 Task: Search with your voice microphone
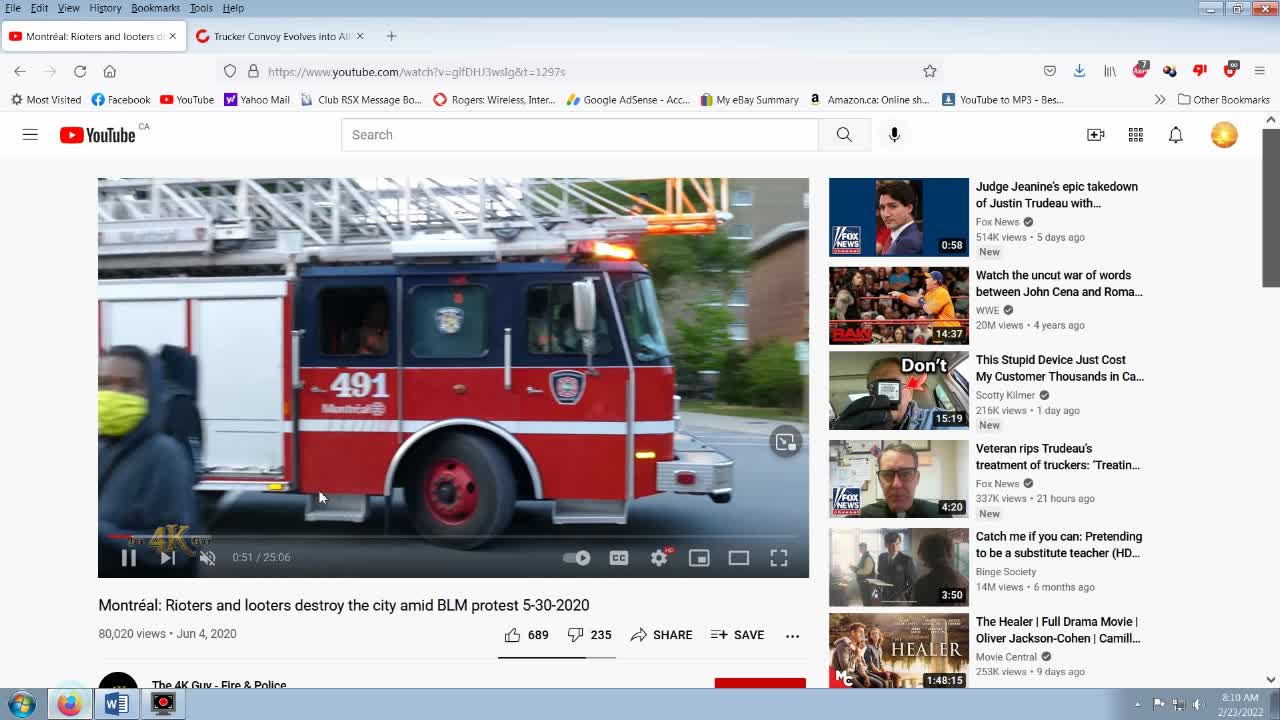coord(894,135)
